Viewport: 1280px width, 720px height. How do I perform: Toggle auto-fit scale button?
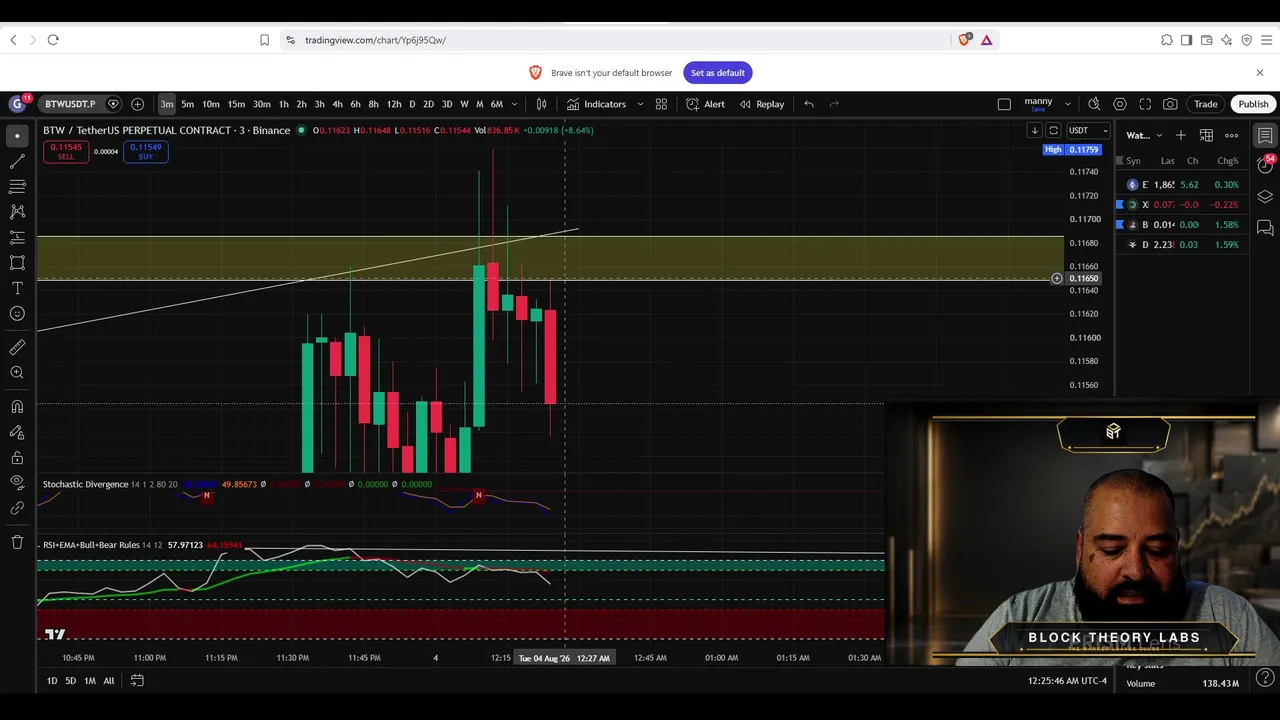1053,131
